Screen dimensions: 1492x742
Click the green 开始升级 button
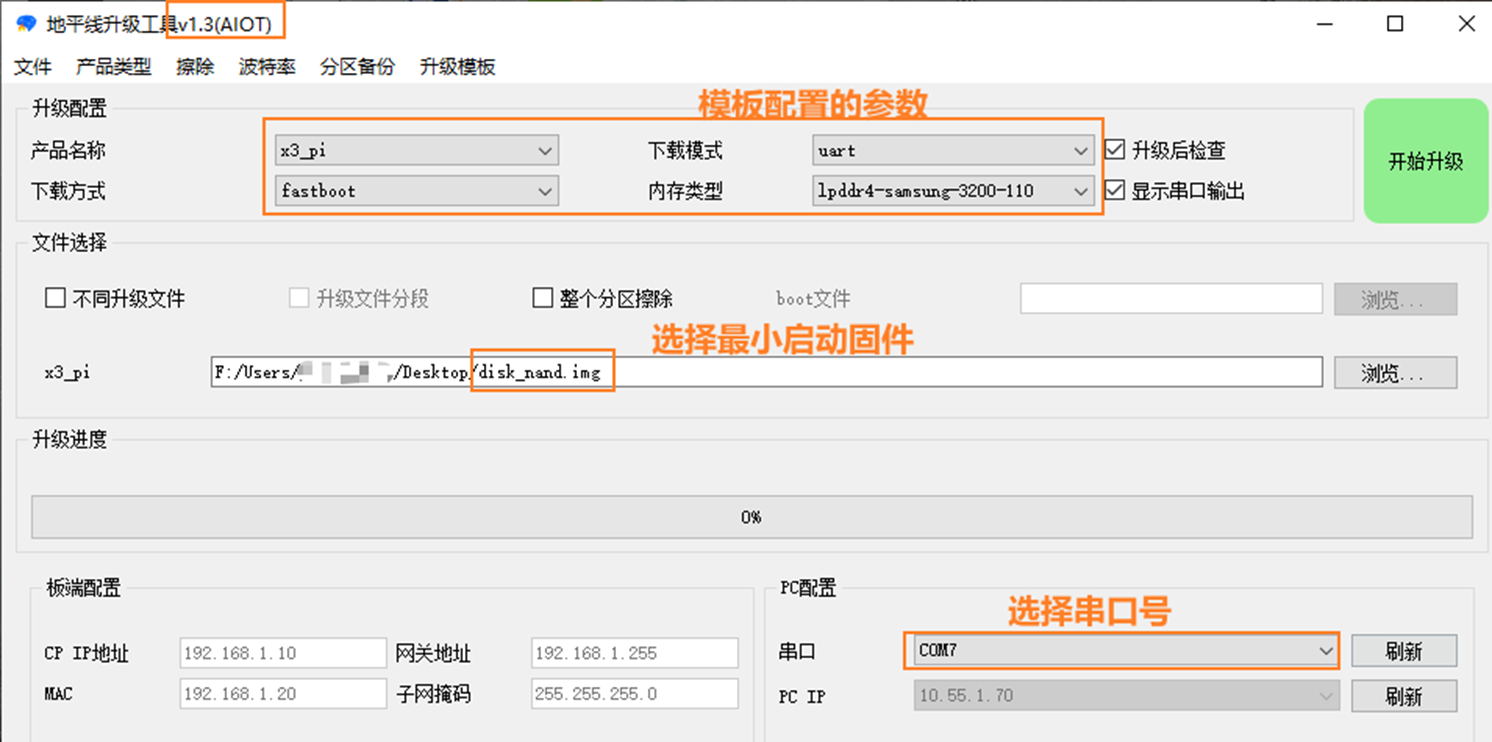1426,161
